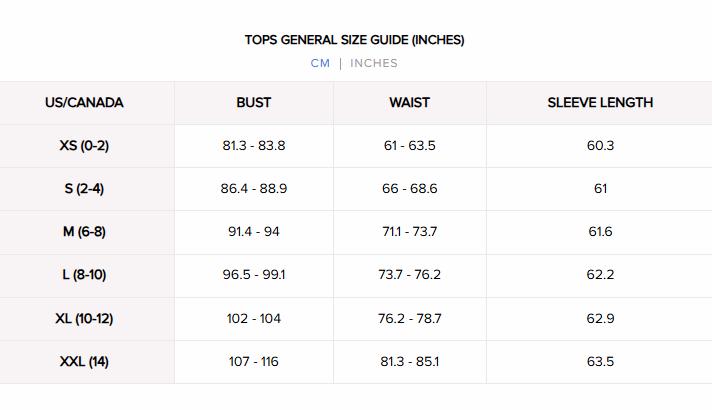Click the SLEEVE LENGTH column header
Screen dimensions: 712x410
(x=600, y=102)
